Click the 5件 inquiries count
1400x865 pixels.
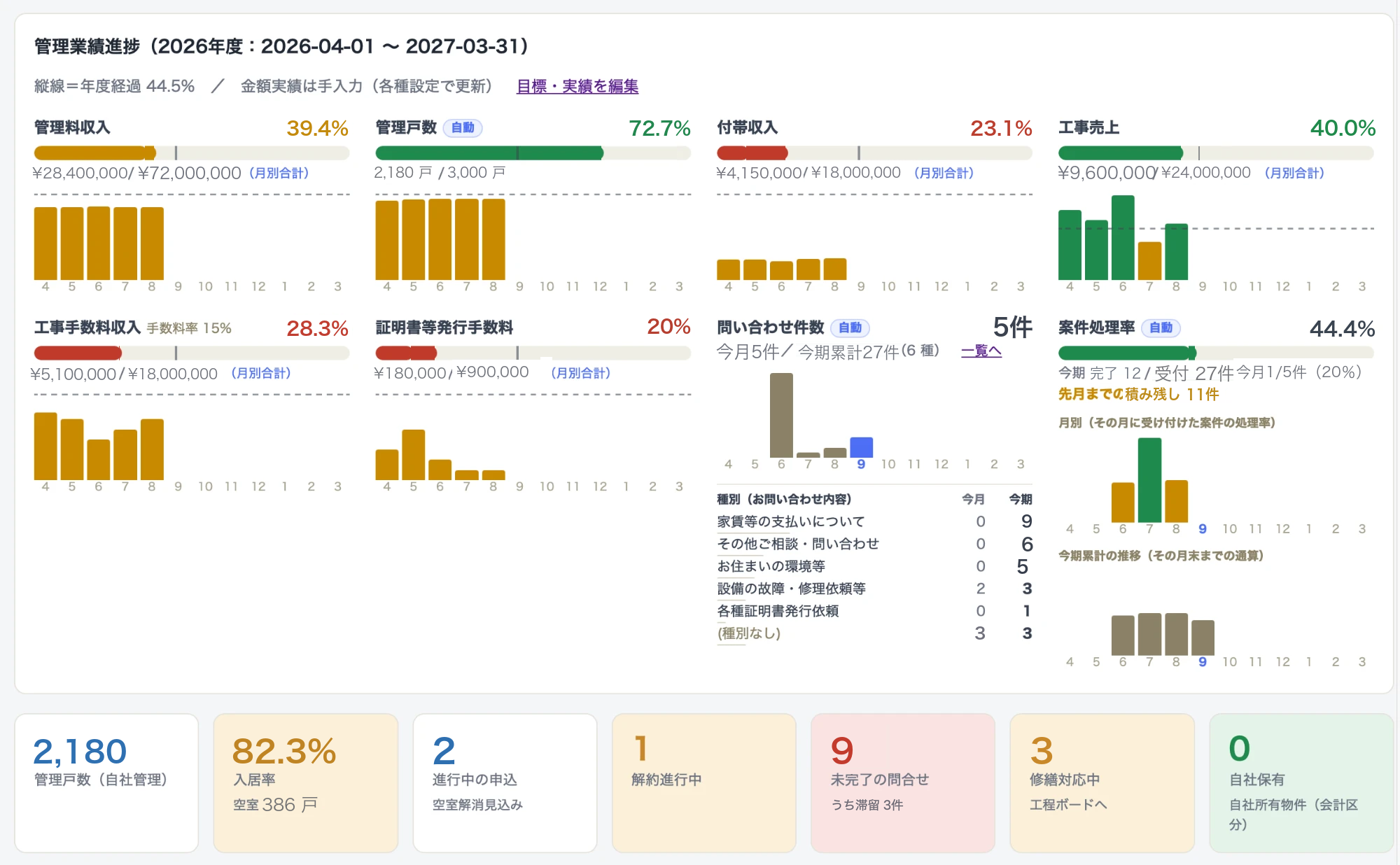[1012, 328]
